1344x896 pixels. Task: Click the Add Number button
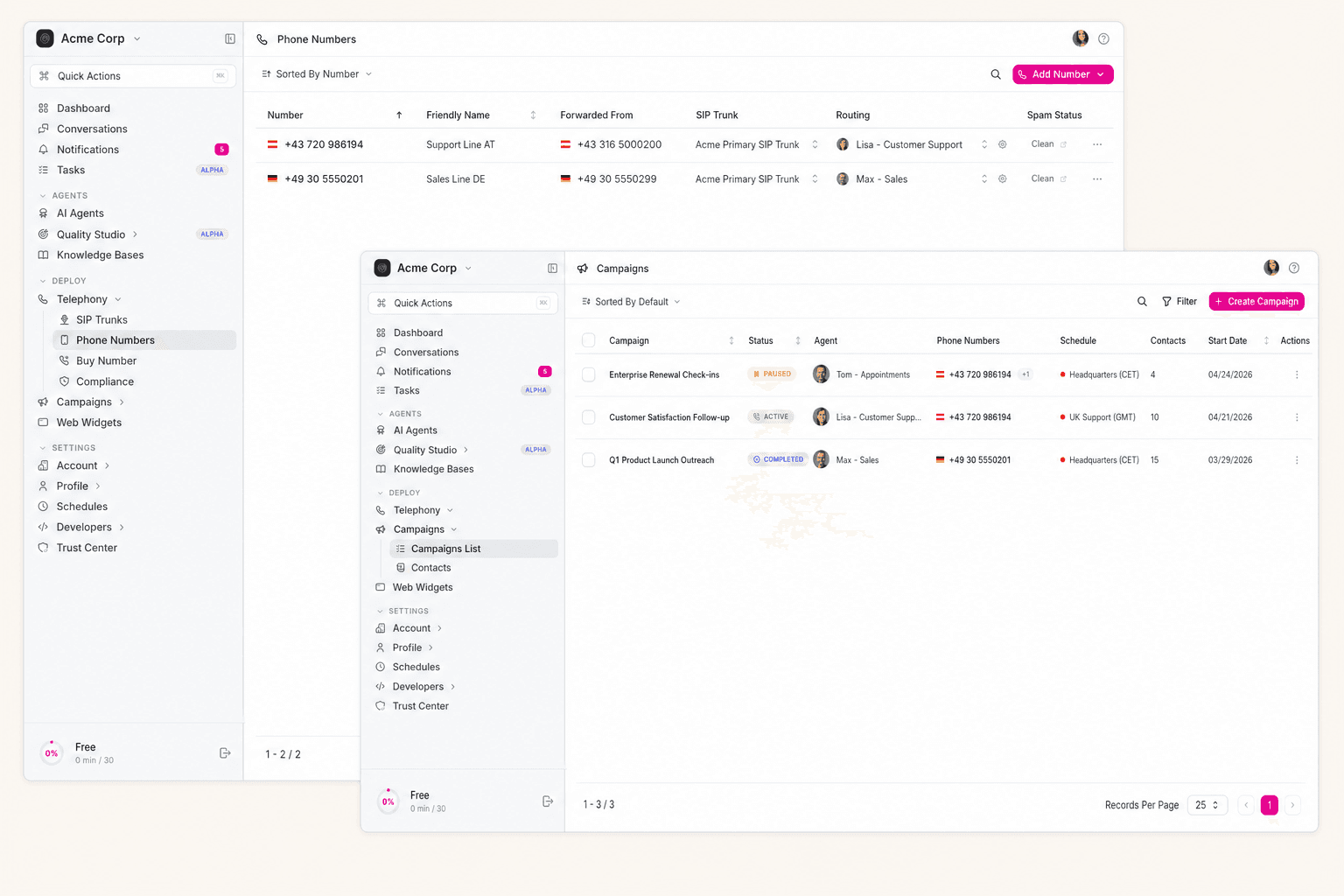1062,73
